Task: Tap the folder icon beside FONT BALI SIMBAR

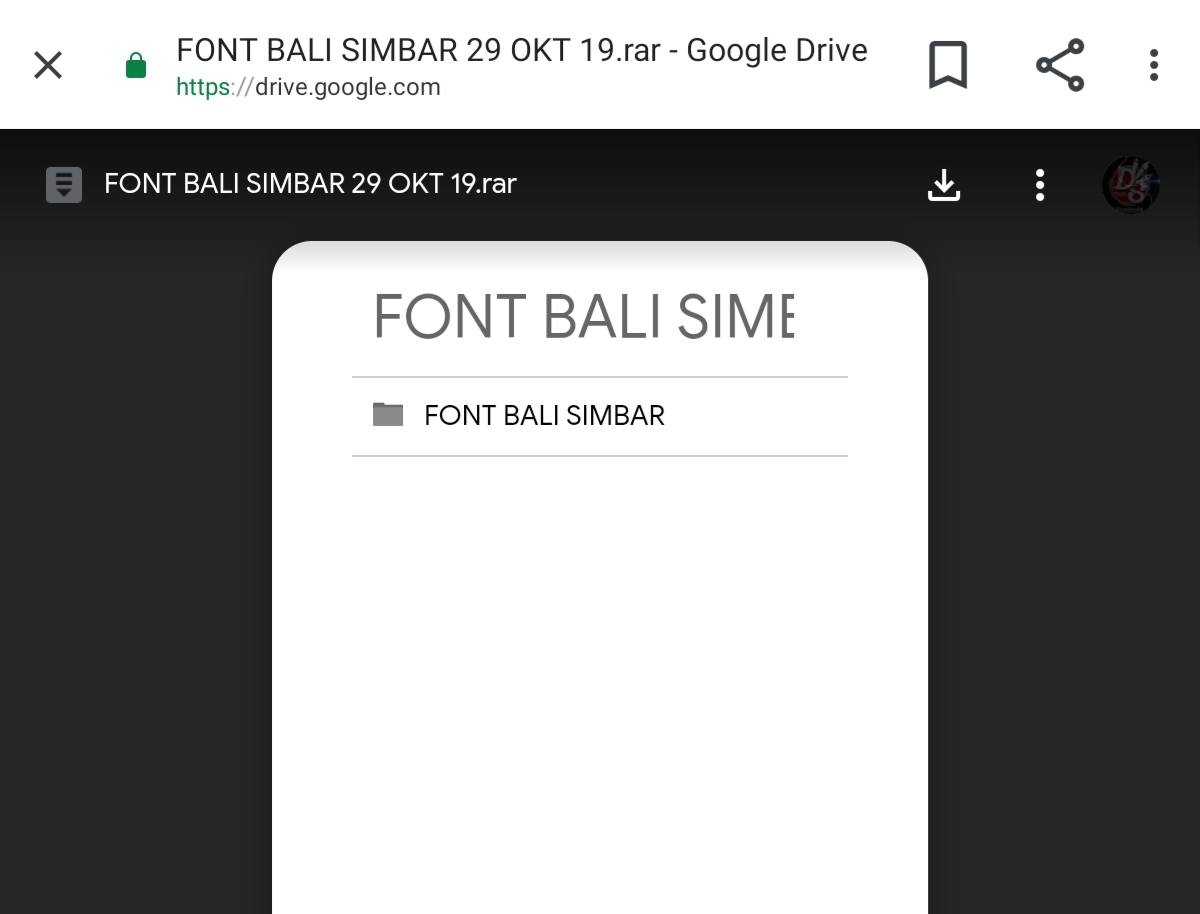Action: pyautogui.click(x=388, y=414)
